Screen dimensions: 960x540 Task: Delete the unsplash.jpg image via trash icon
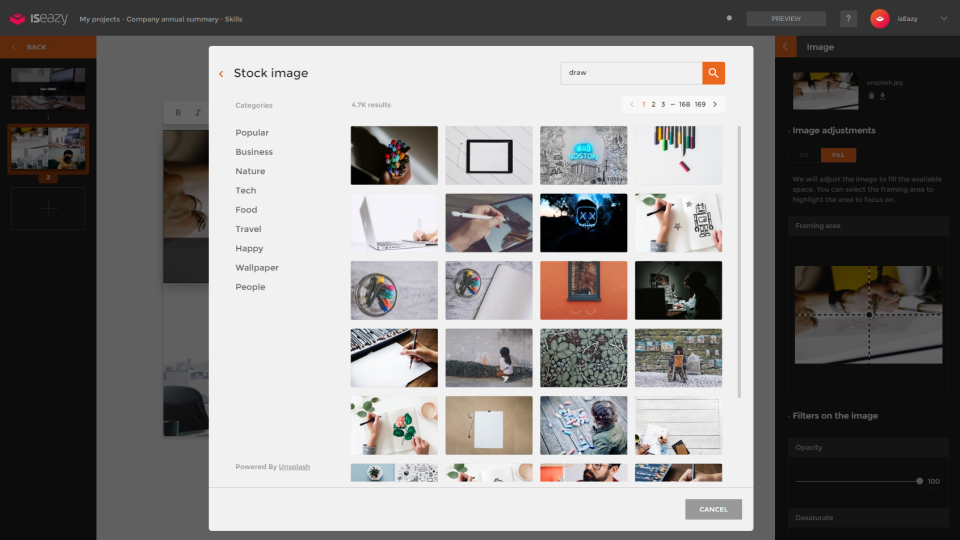(871, 96)
